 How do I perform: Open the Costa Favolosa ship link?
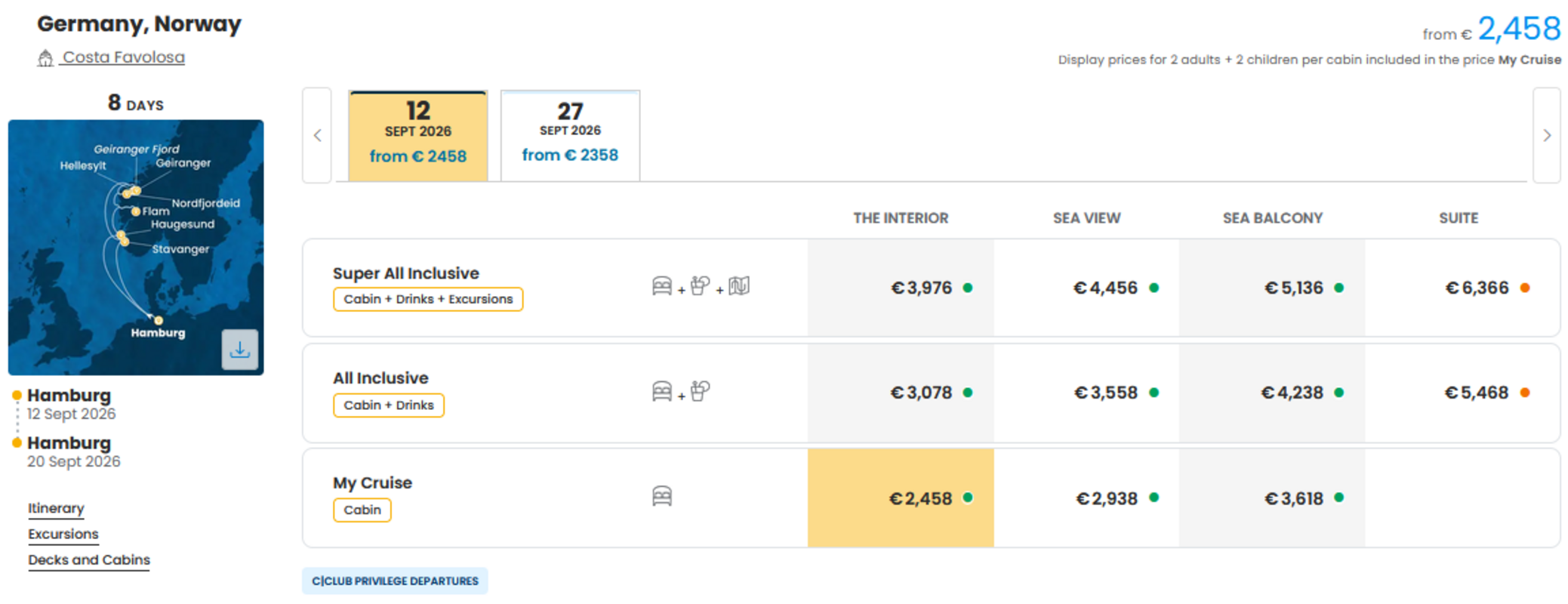[123, 57]
